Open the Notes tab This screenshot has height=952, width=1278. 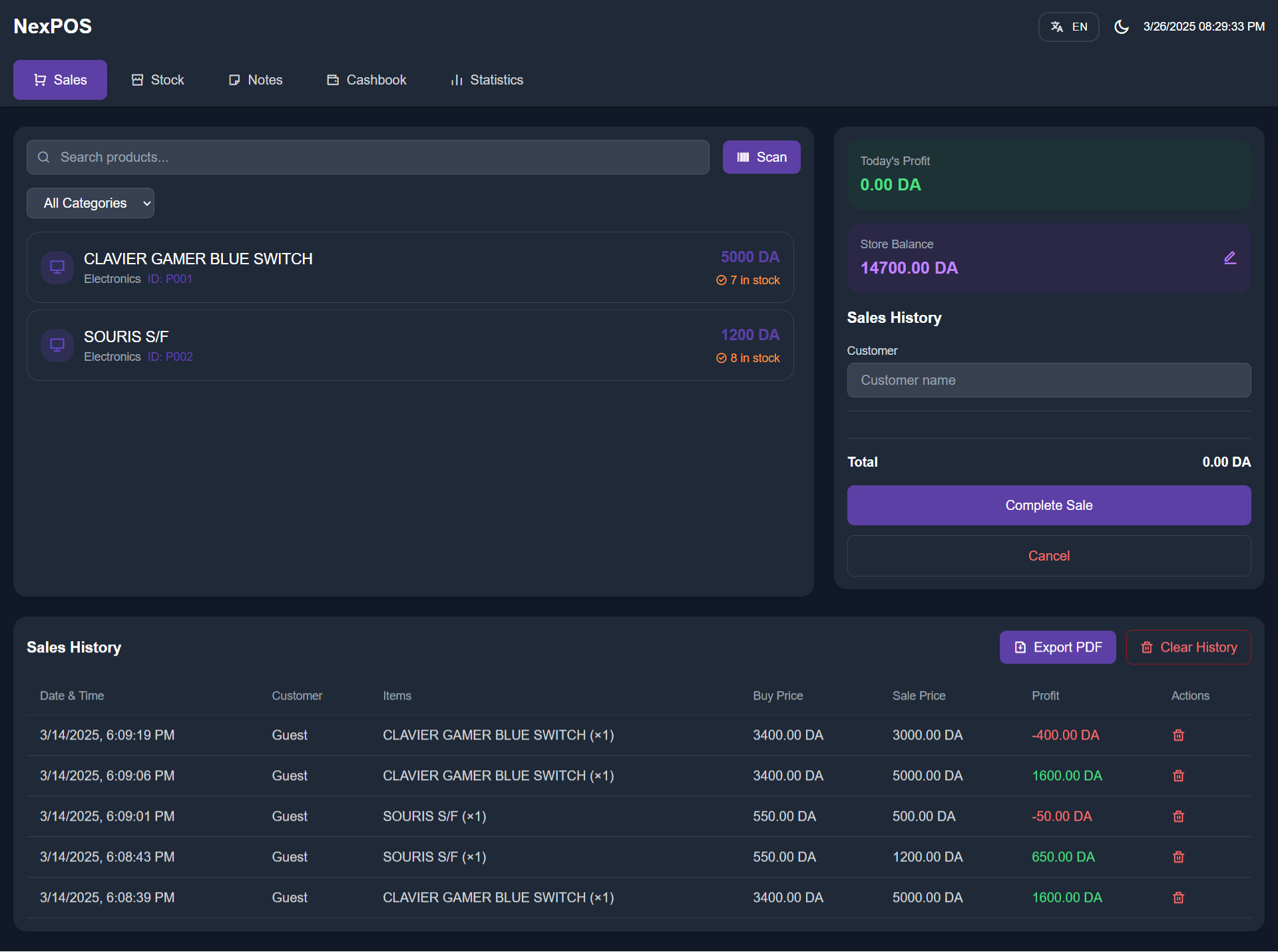(256, 80)
